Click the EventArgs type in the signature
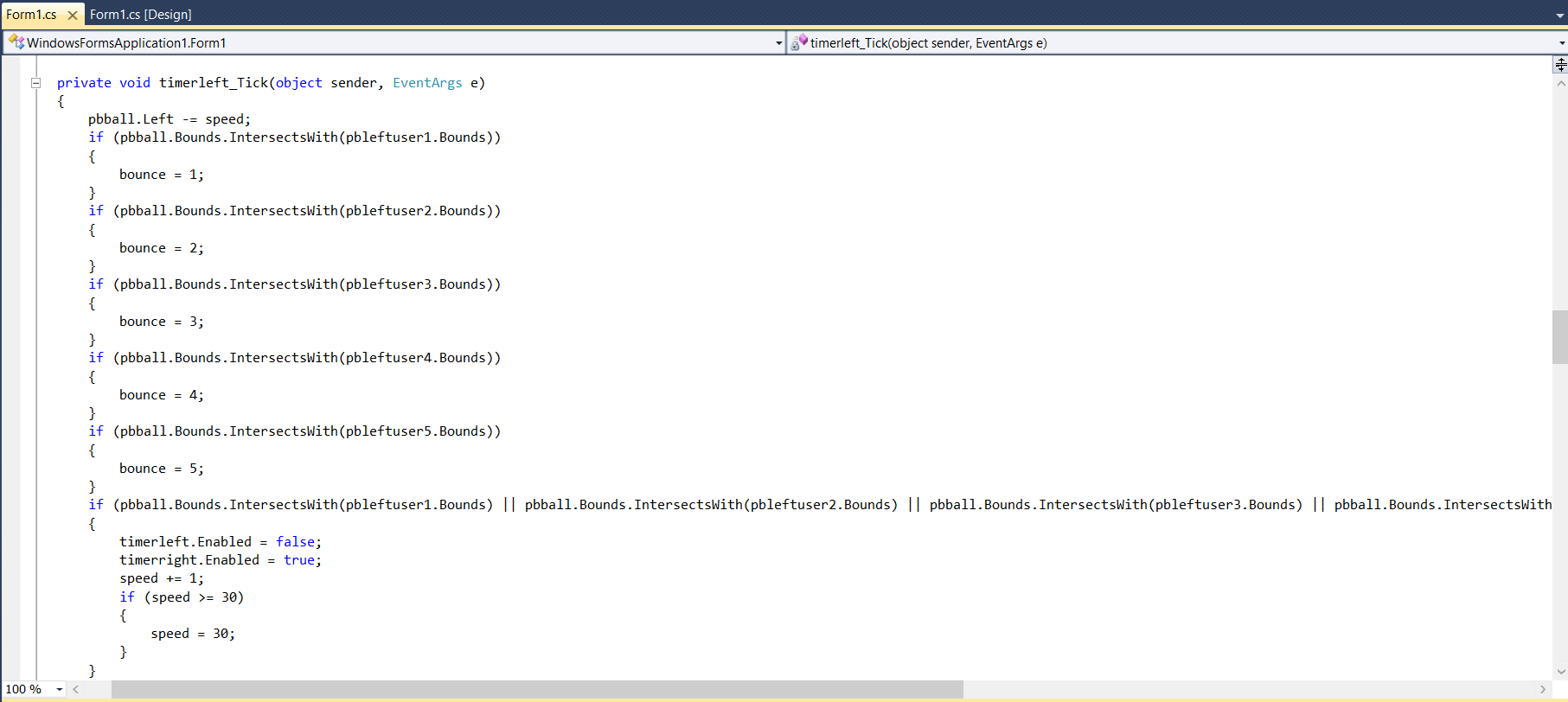This screenshot has width=1568, height=702. pos(427,83)
